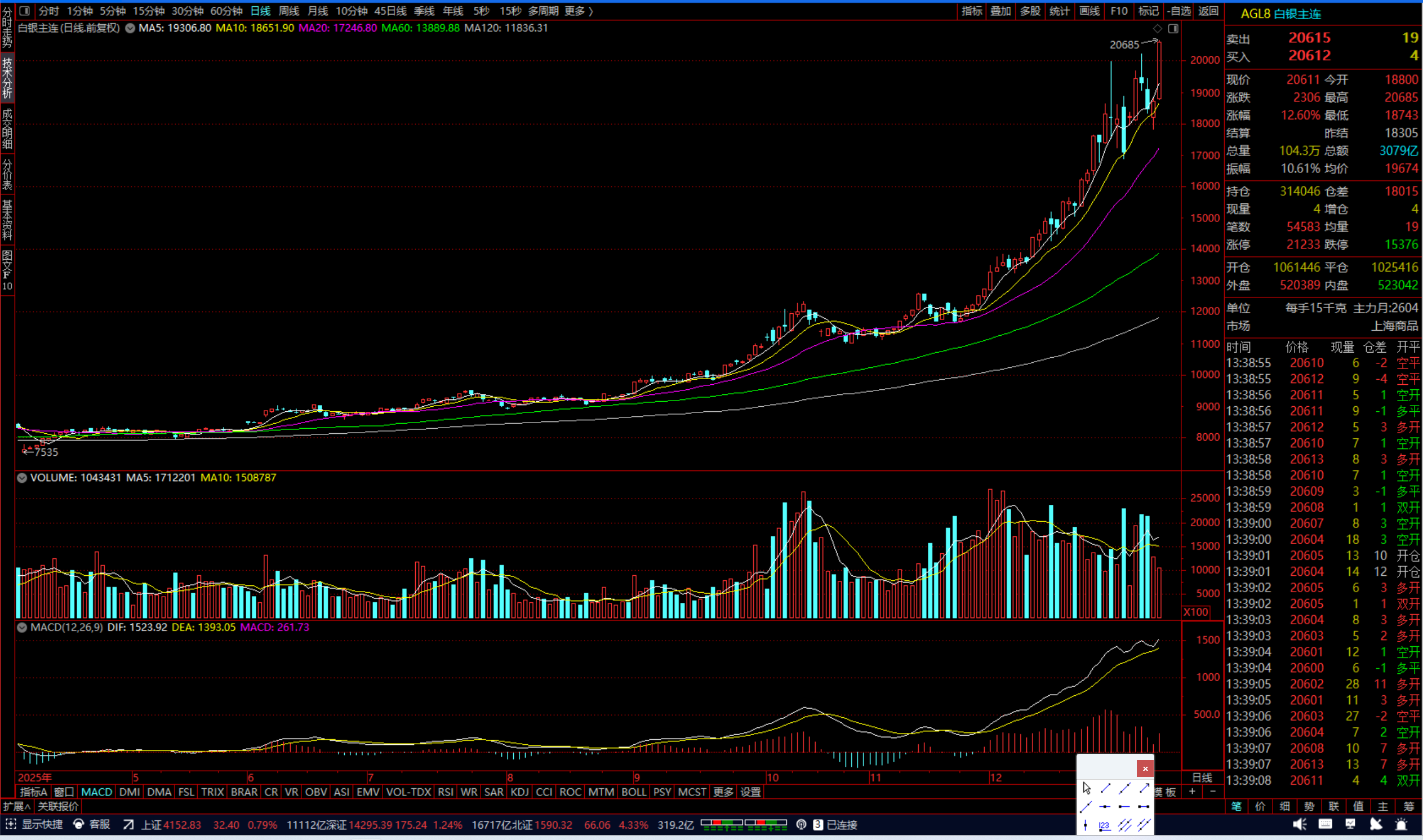Expand the 扩展 panel at bottom
Image resolution: width=1423 pixels, height=840 pixels.
(x=16, y=807)
